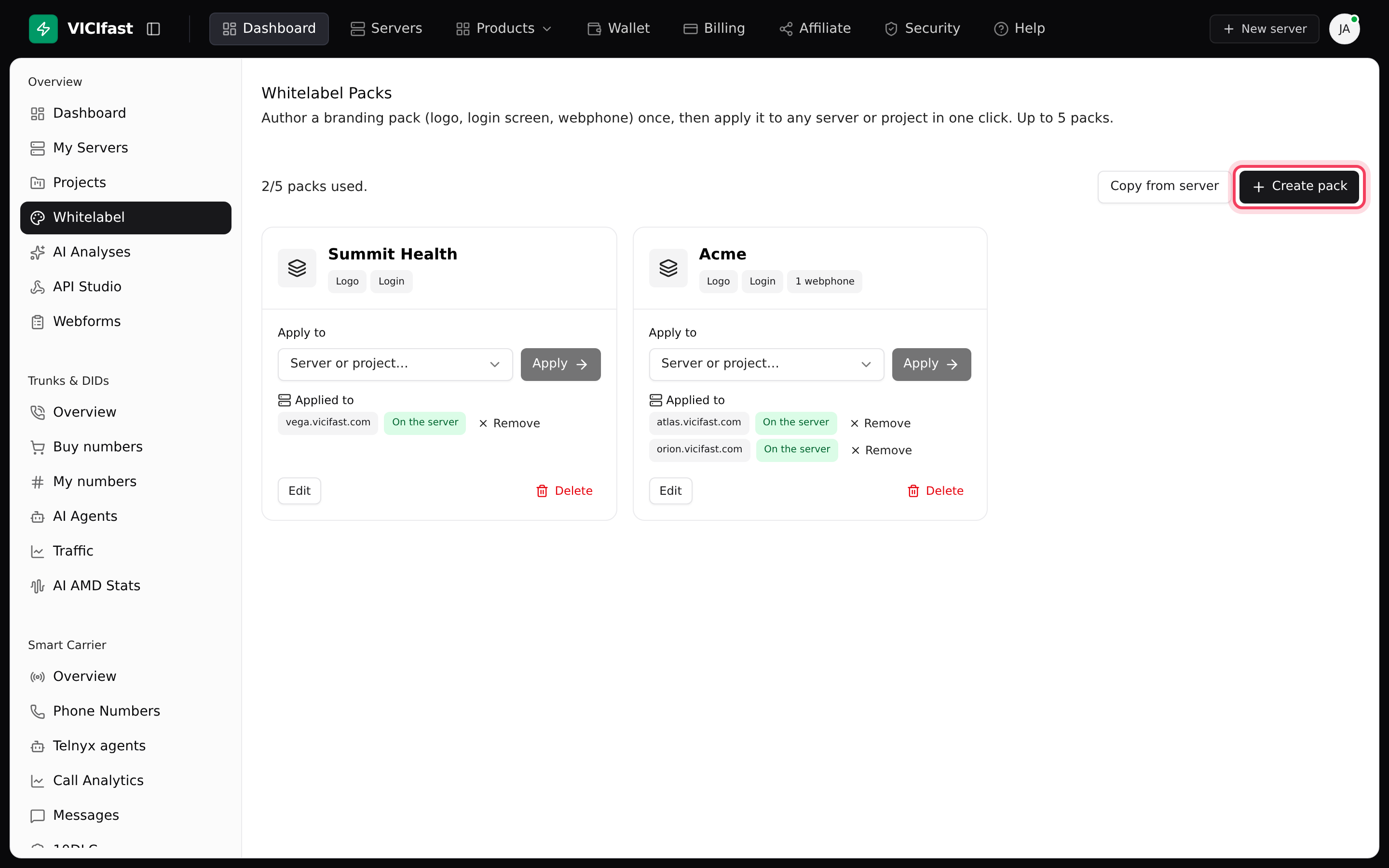
Task: Open Webforms in the sidebar
Action: pos(126,322)
